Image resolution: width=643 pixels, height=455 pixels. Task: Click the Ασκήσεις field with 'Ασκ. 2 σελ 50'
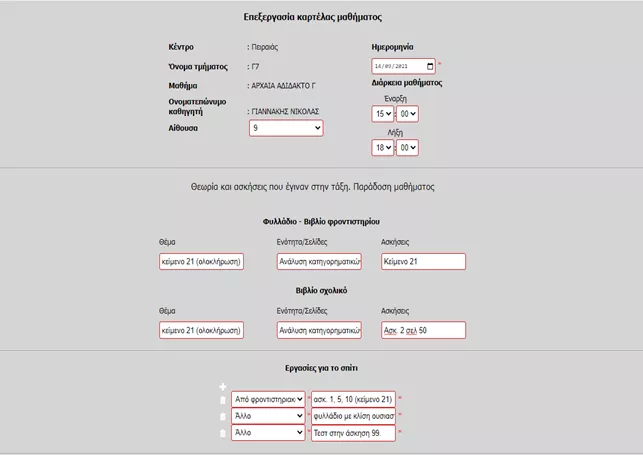pyautogui.click(x=423, y=330)
